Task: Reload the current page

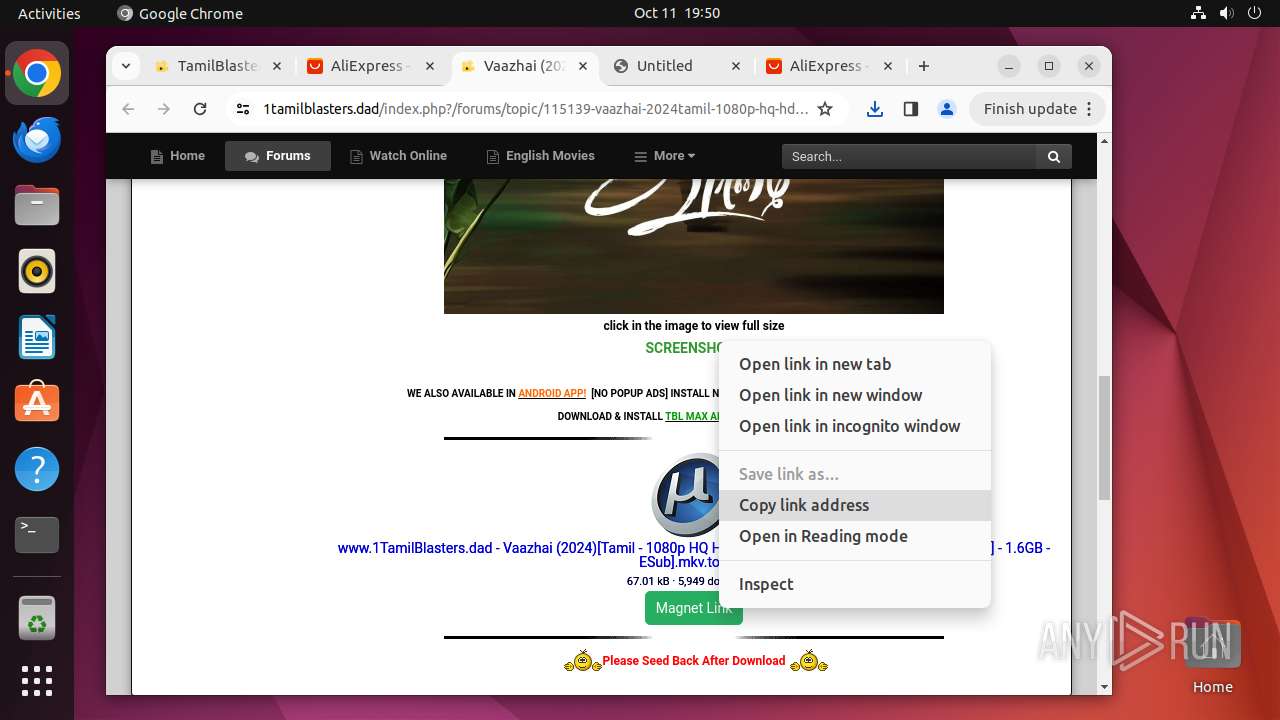Action: pyautogui.click(x=200, y=109)
